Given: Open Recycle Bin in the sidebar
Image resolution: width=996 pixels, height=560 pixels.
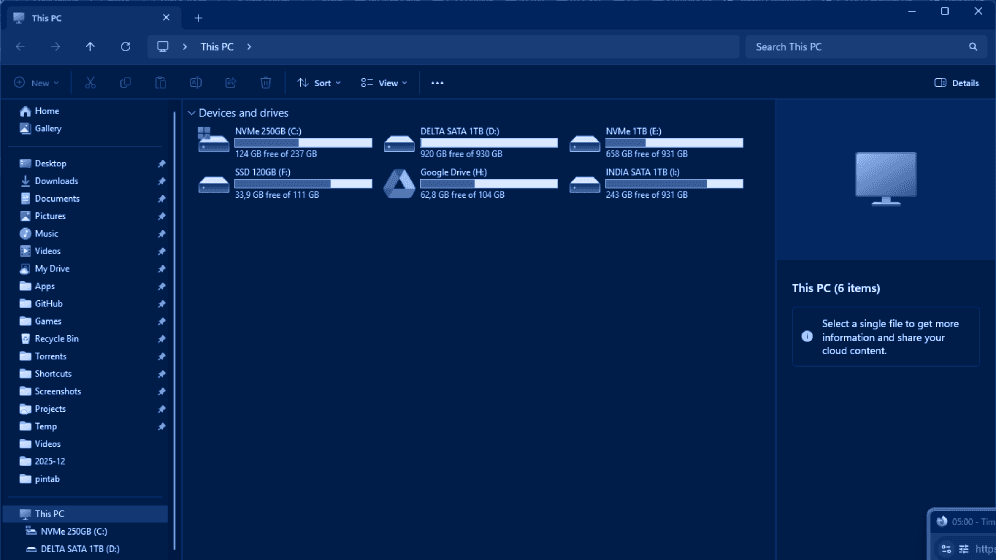Looking at the screenshot, I should (x=56, y=339).
